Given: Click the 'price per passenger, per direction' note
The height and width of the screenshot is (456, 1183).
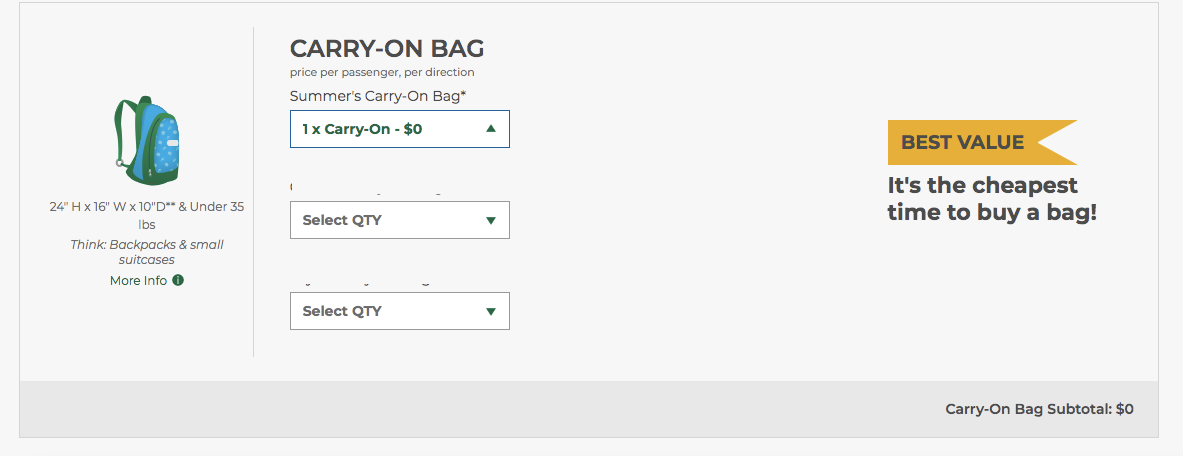Looking at the screenshot, I should [x=382, y=72].
